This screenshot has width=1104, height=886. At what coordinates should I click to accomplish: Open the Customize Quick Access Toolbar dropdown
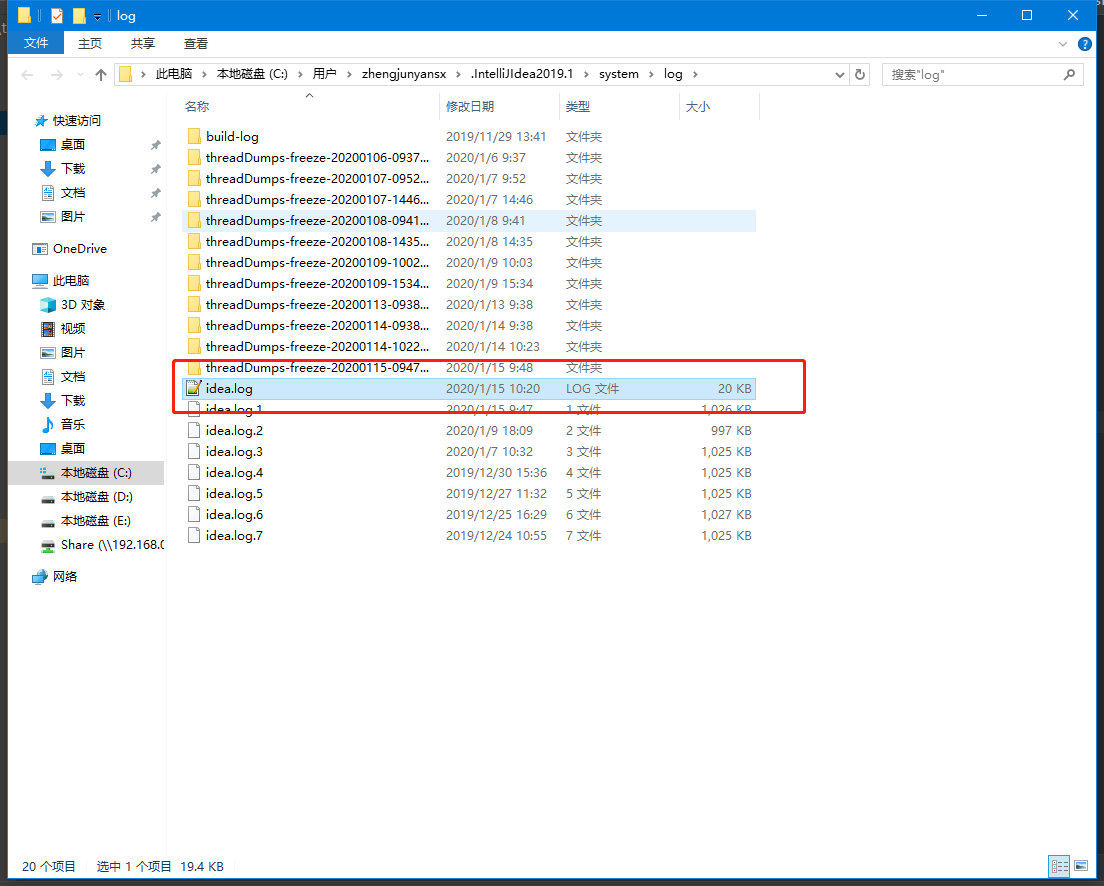(96, 15)
